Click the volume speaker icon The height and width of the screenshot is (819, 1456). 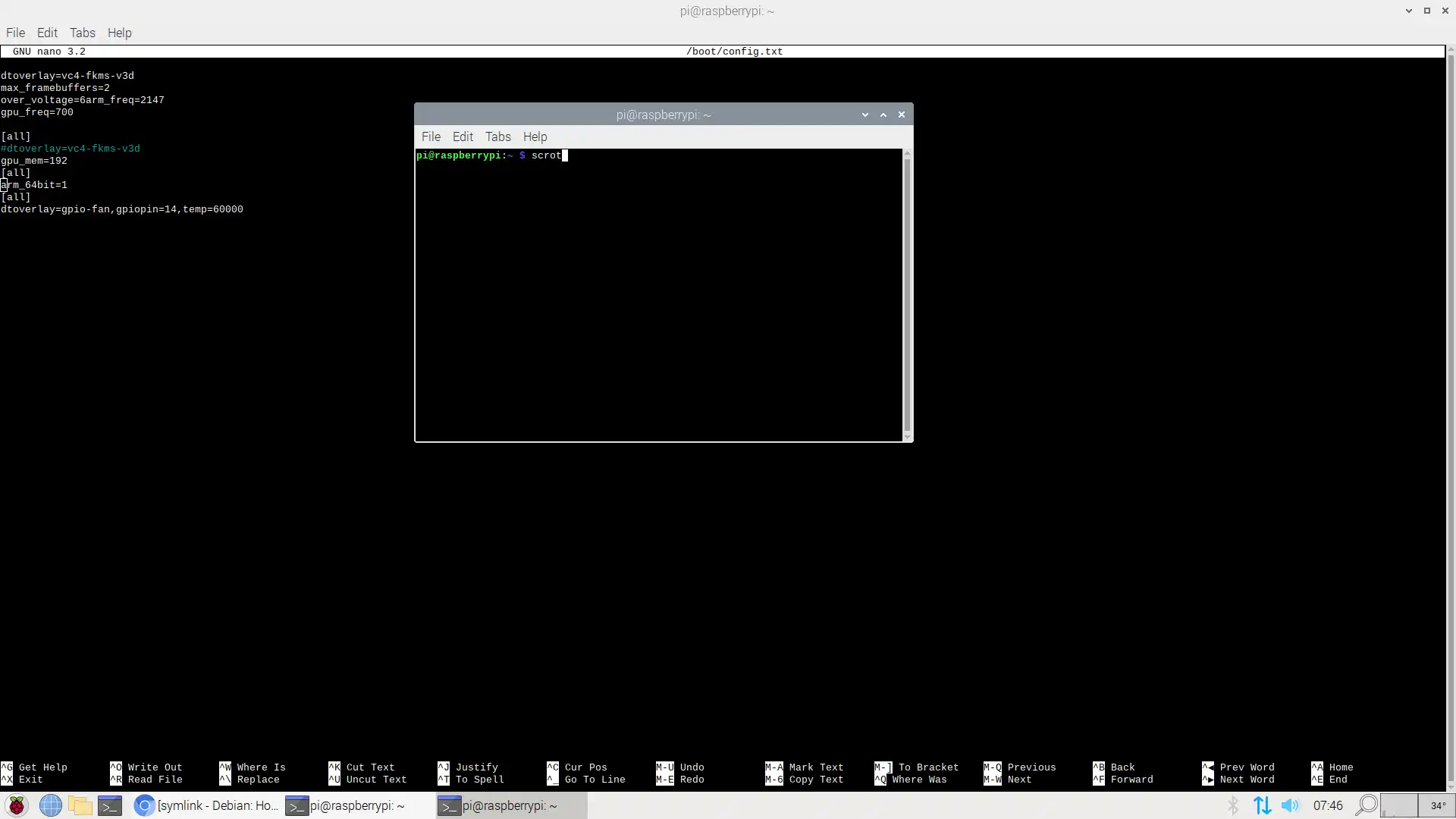tap(1290, 805)
